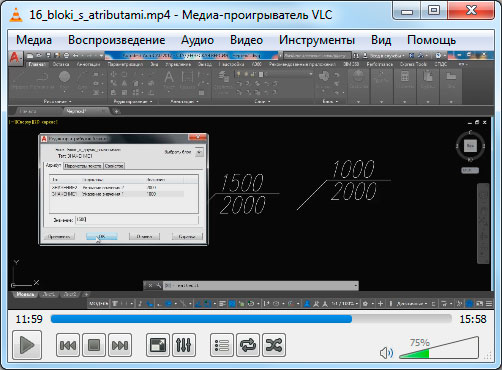Mute audio via speaker icon

tap(386, 353)
